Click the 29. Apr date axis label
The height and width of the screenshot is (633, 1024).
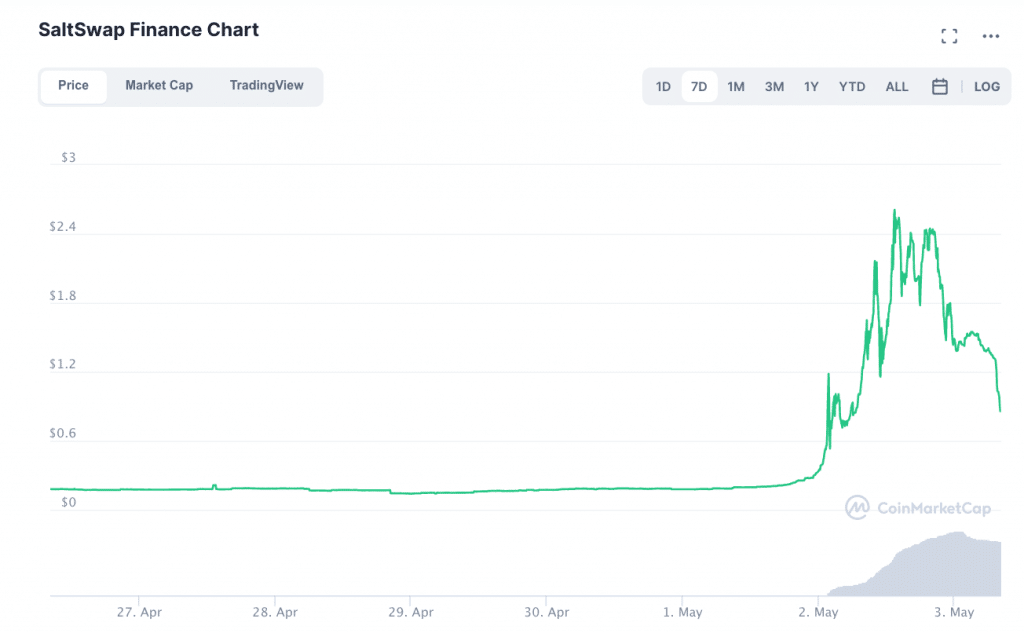(x=410, y=612)
